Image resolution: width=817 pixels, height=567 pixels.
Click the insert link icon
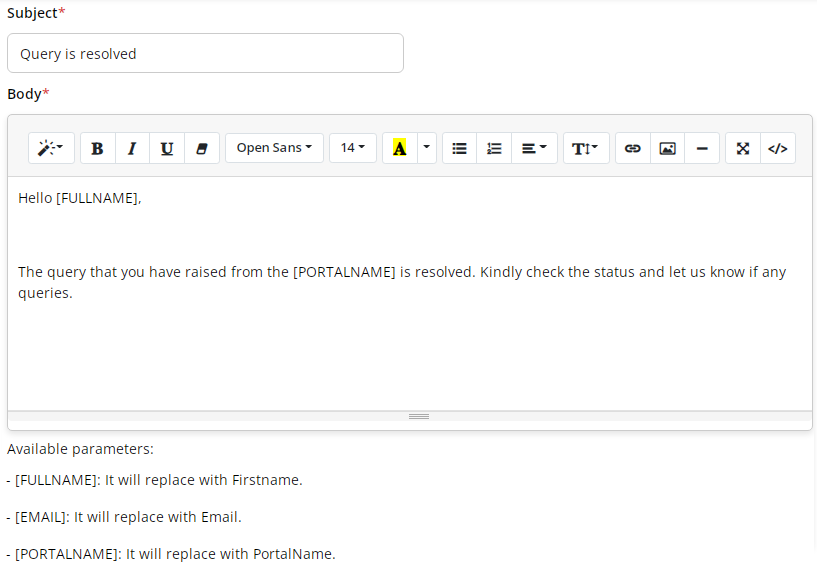(x=632, y=148)
